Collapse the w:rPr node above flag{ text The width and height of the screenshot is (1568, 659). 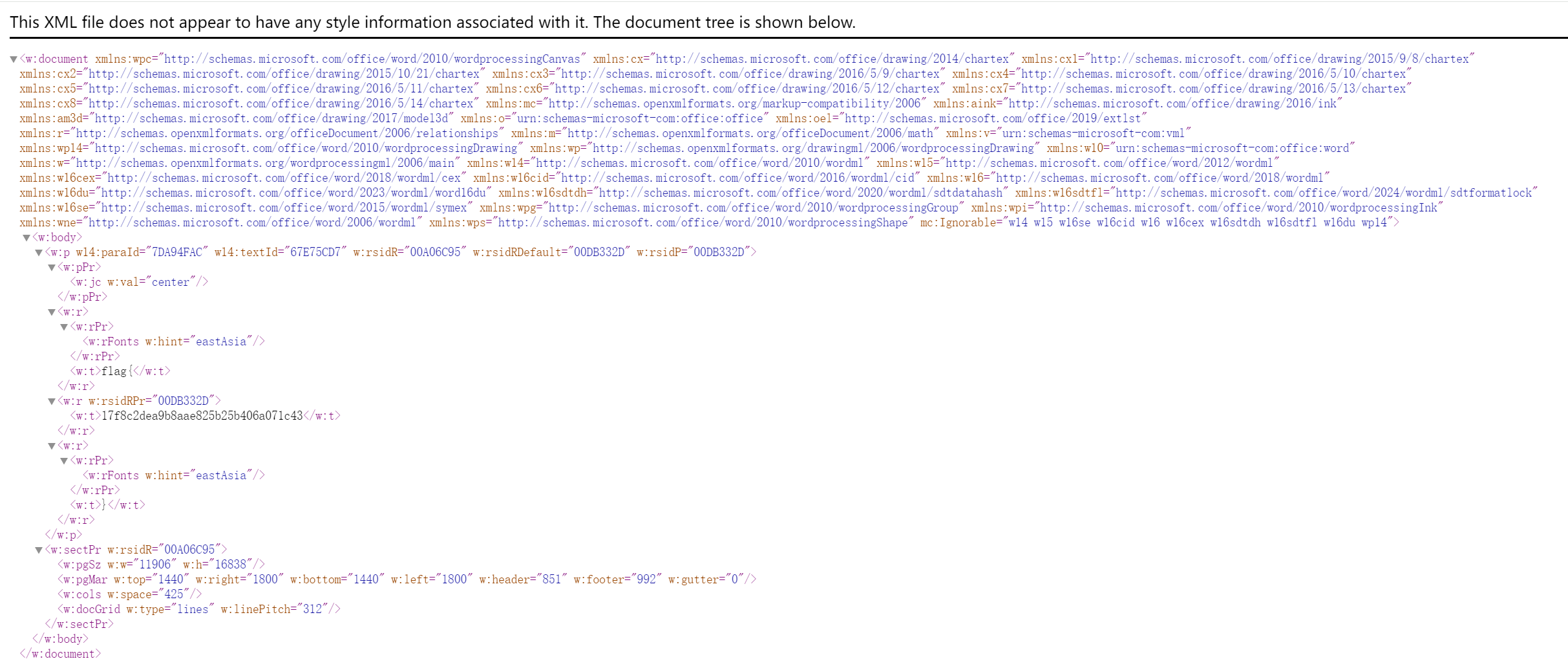click(x=64, y=327)
